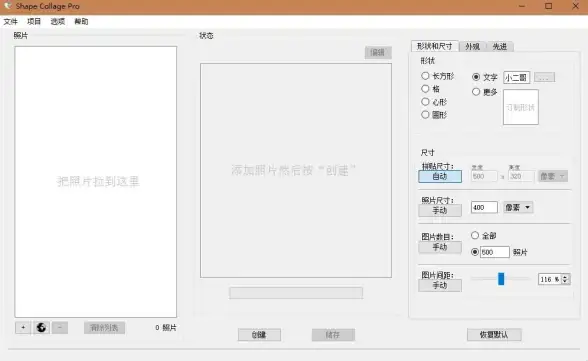Click the minus remove-photo button
Image resolution: width=588 pixels, height=361 pixels.
click(60, 328)
